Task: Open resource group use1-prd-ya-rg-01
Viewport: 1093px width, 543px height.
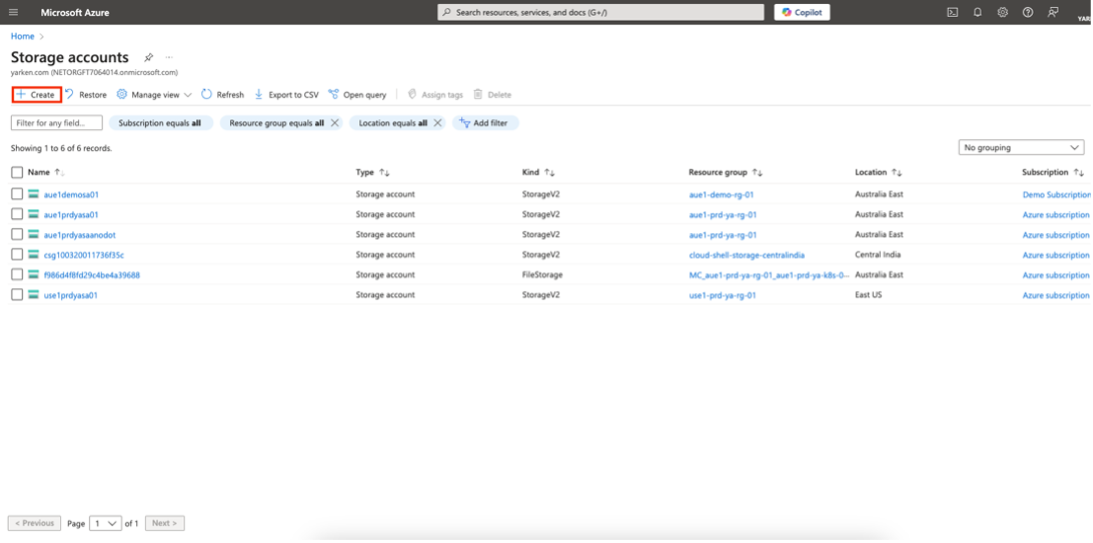Action: click(x=723, y=295)
